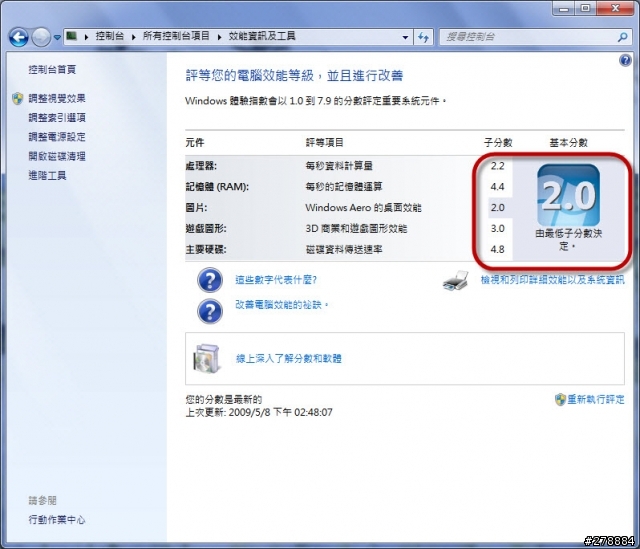This screenshot has width=640, height=549.
Task: Go back with the blue Back arrow
Action: tap(19, 38)
